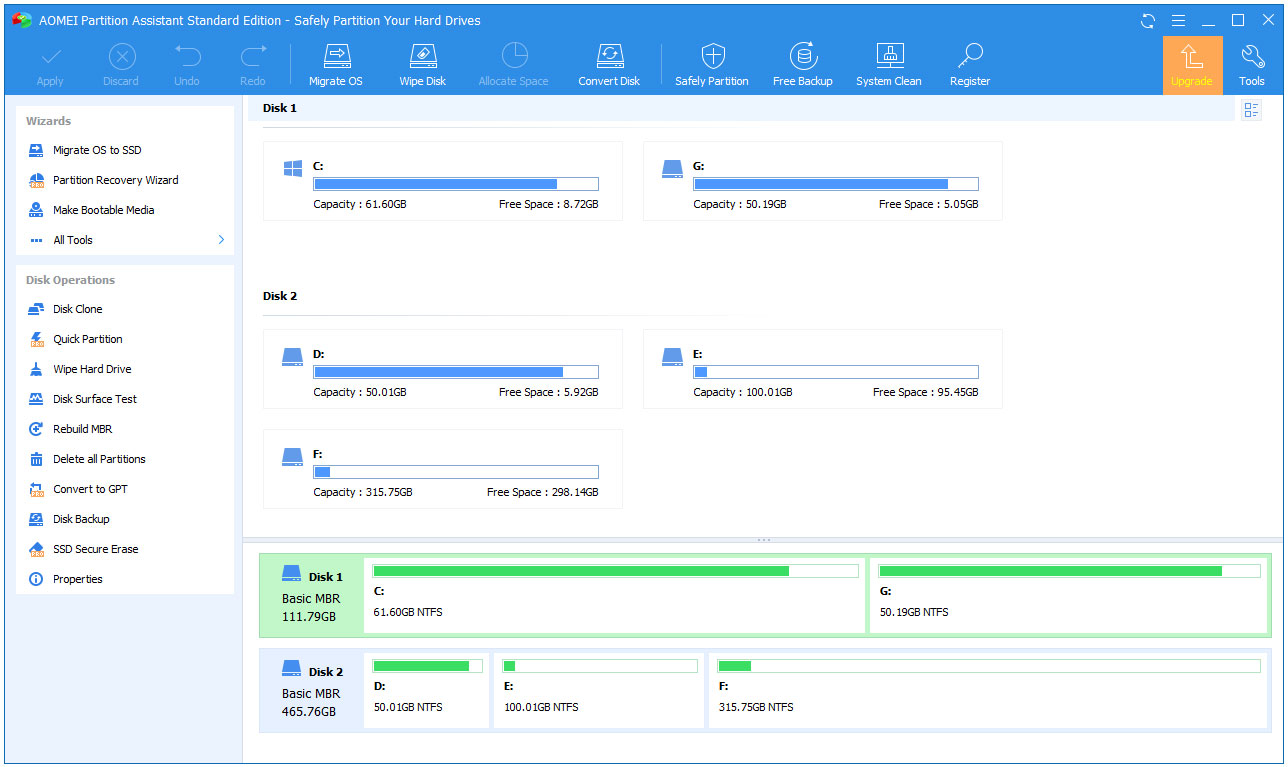Launch the Safely Partition shield icon
The height and width of the screenshot is (767, 1288).
coord(711,57)
